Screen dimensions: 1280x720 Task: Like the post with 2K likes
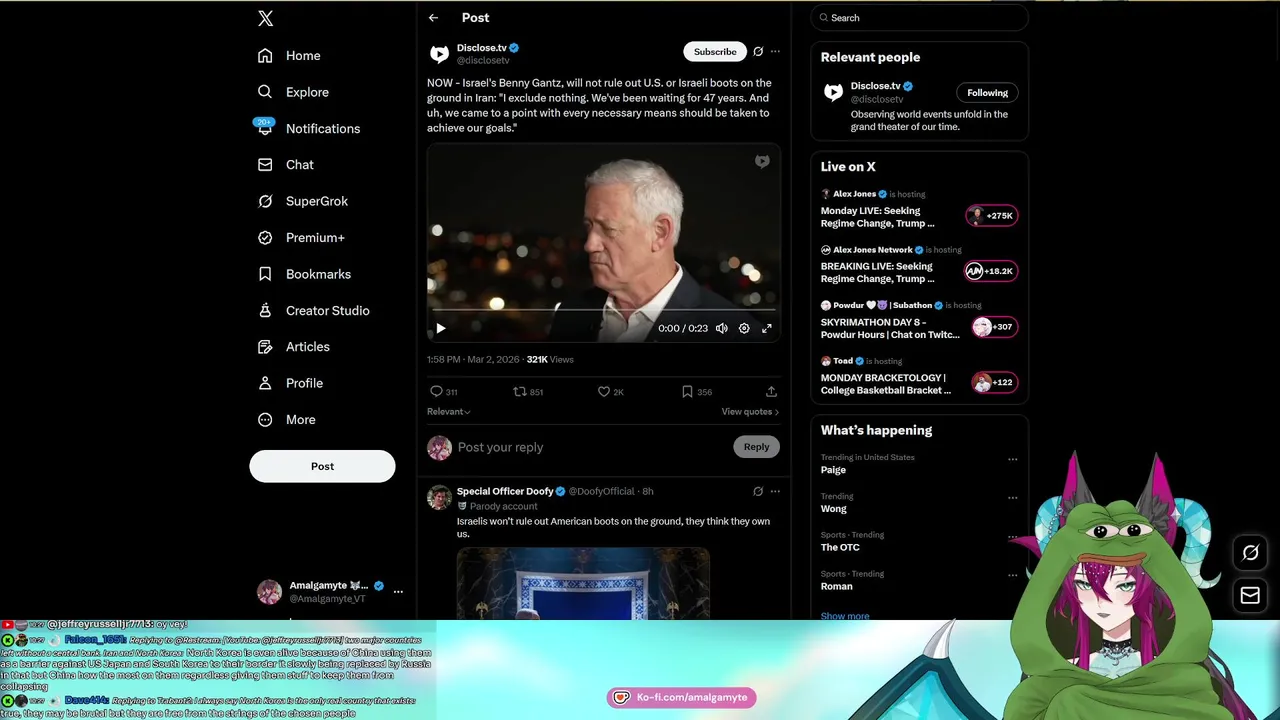pos(604,392)
